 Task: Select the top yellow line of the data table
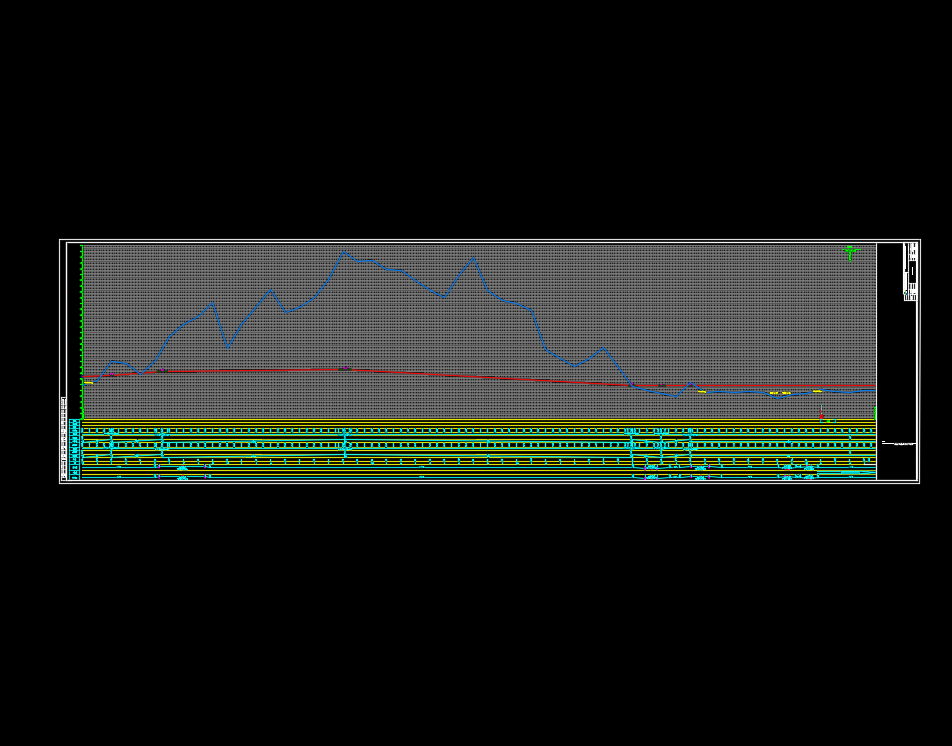click(480, 423)
